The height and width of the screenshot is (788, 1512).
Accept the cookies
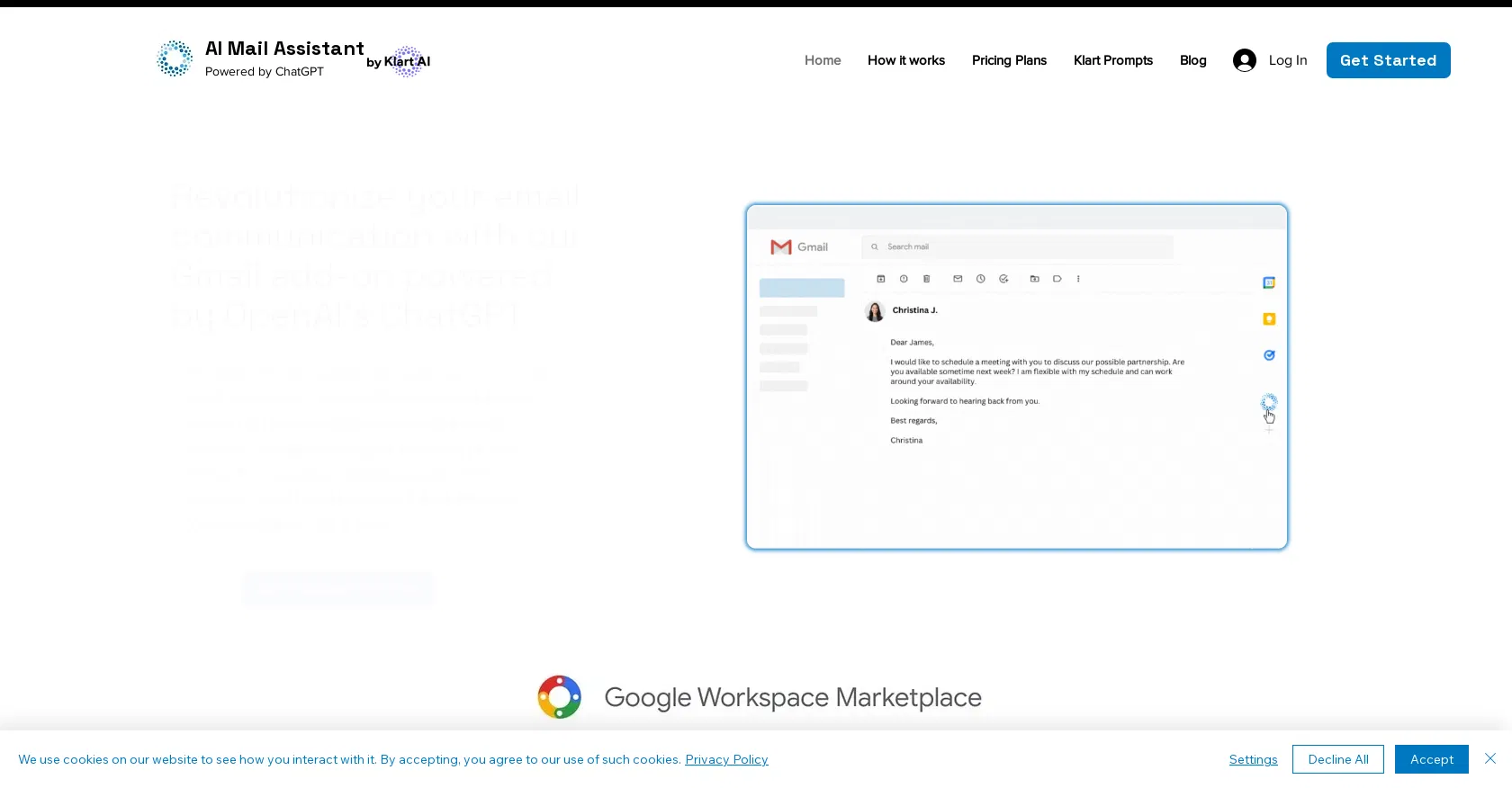coord(1431,759)
